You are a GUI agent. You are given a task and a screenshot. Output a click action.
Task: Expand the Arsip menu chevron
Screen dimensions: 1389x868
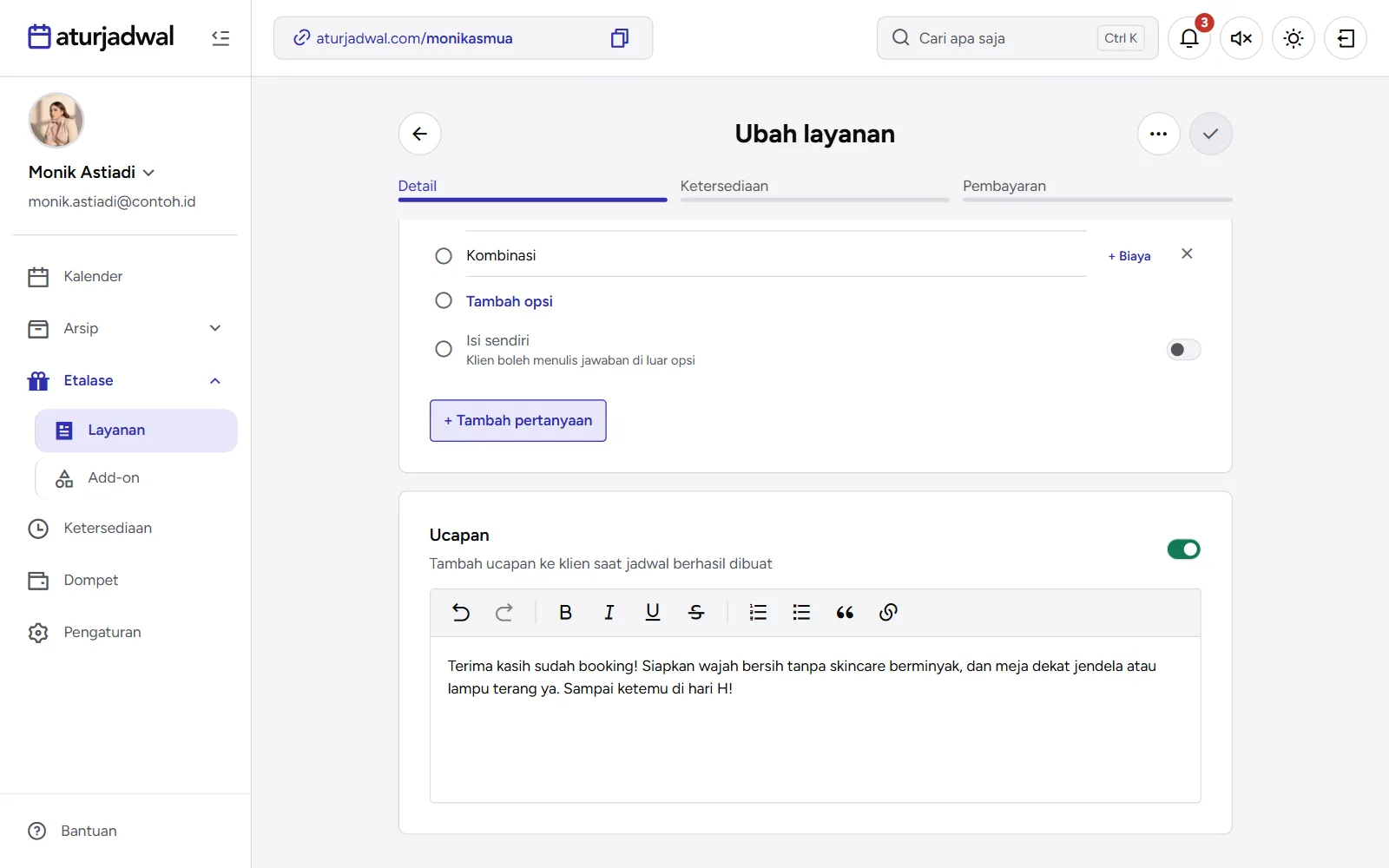pos(215,328)
